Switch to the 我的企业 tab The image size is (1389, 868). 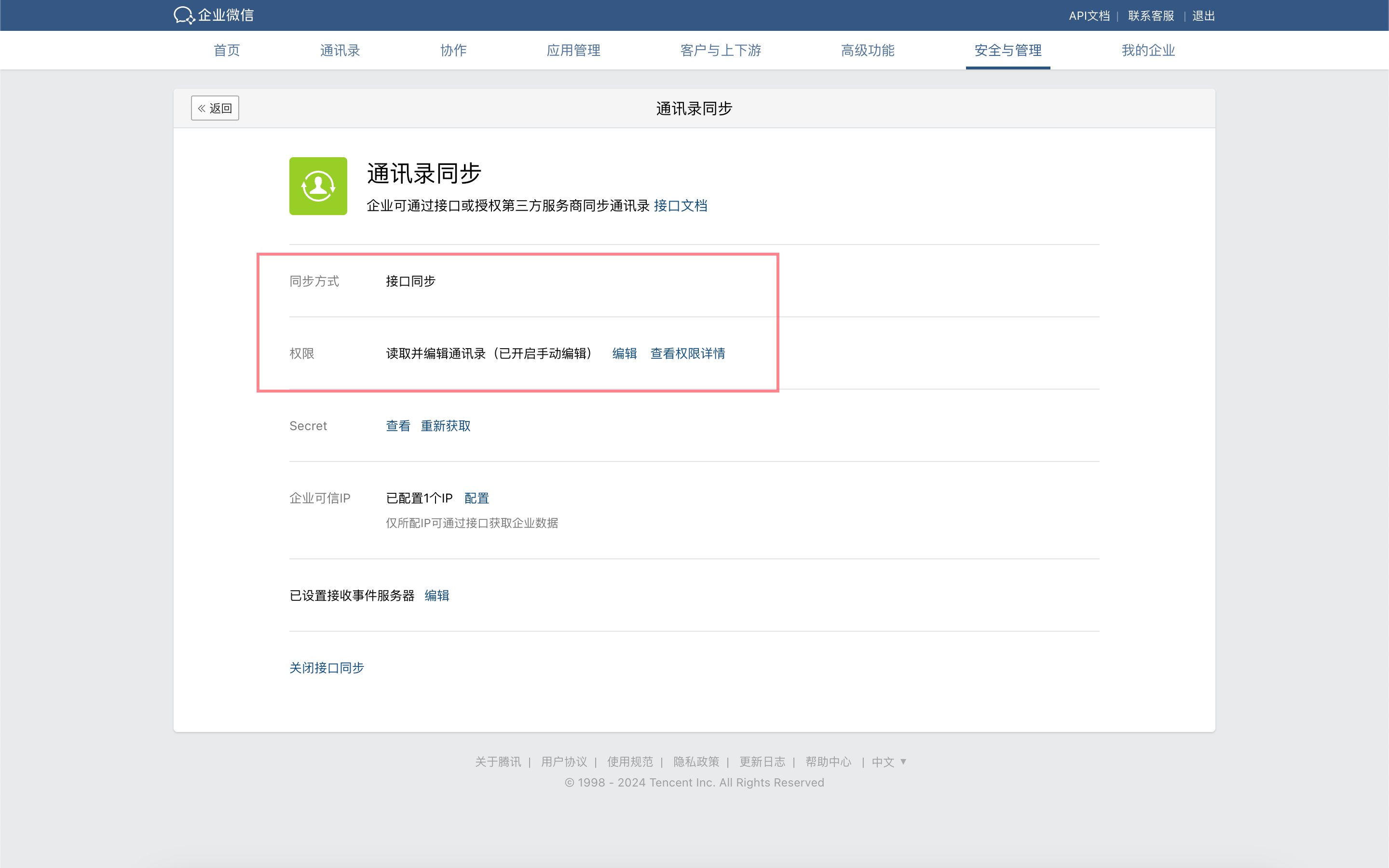pyautogui.click(x=1148, y=51)
